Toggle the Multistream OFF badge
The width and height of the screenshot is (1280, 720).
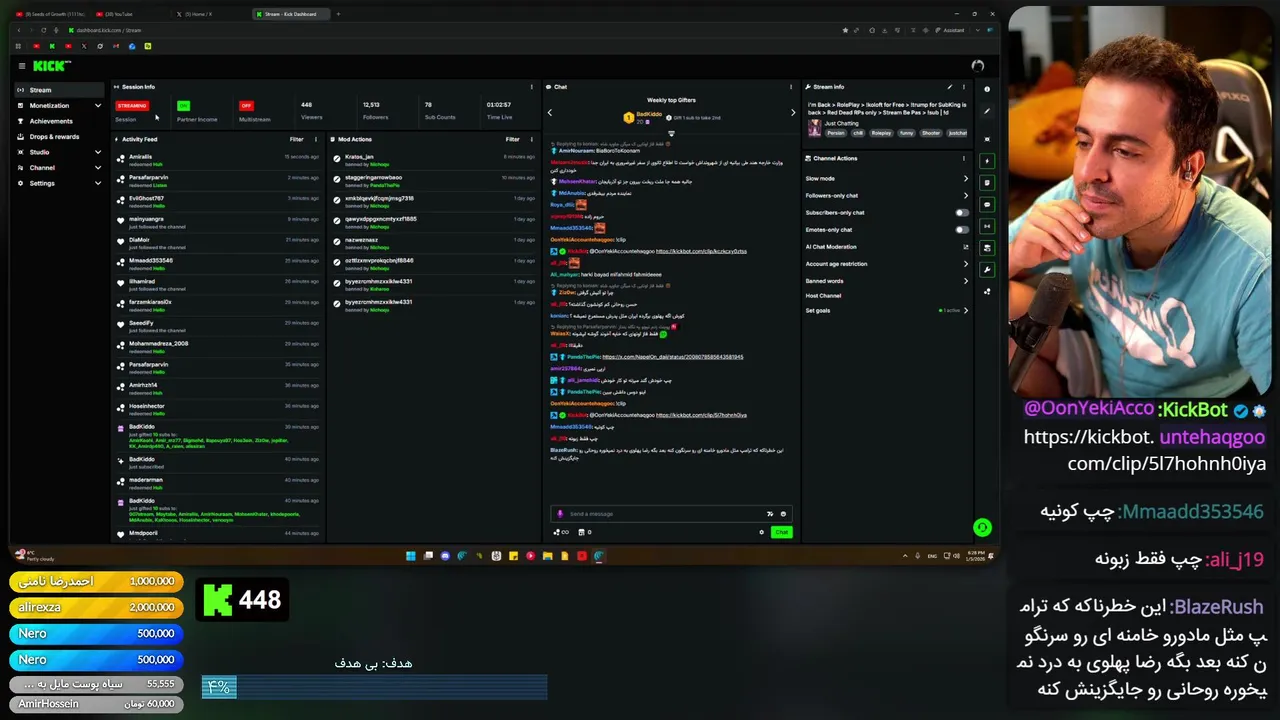(x=246, y=105)
